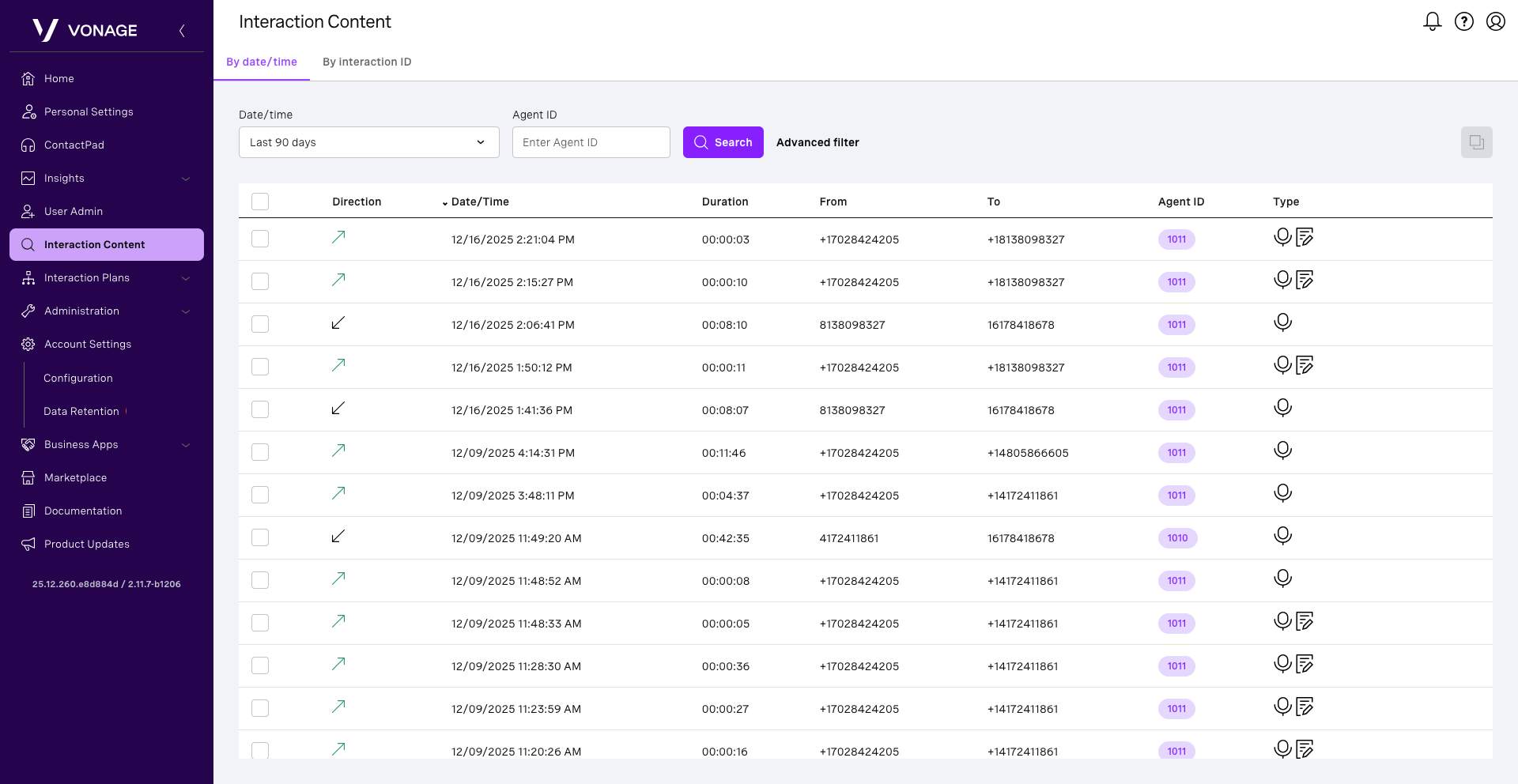Viewport: 1518px width, 784px height.
Task: Click the recording microphone icon for 12/16/2025 2:21:04 PM
Action: click(x=1282, y=237)
